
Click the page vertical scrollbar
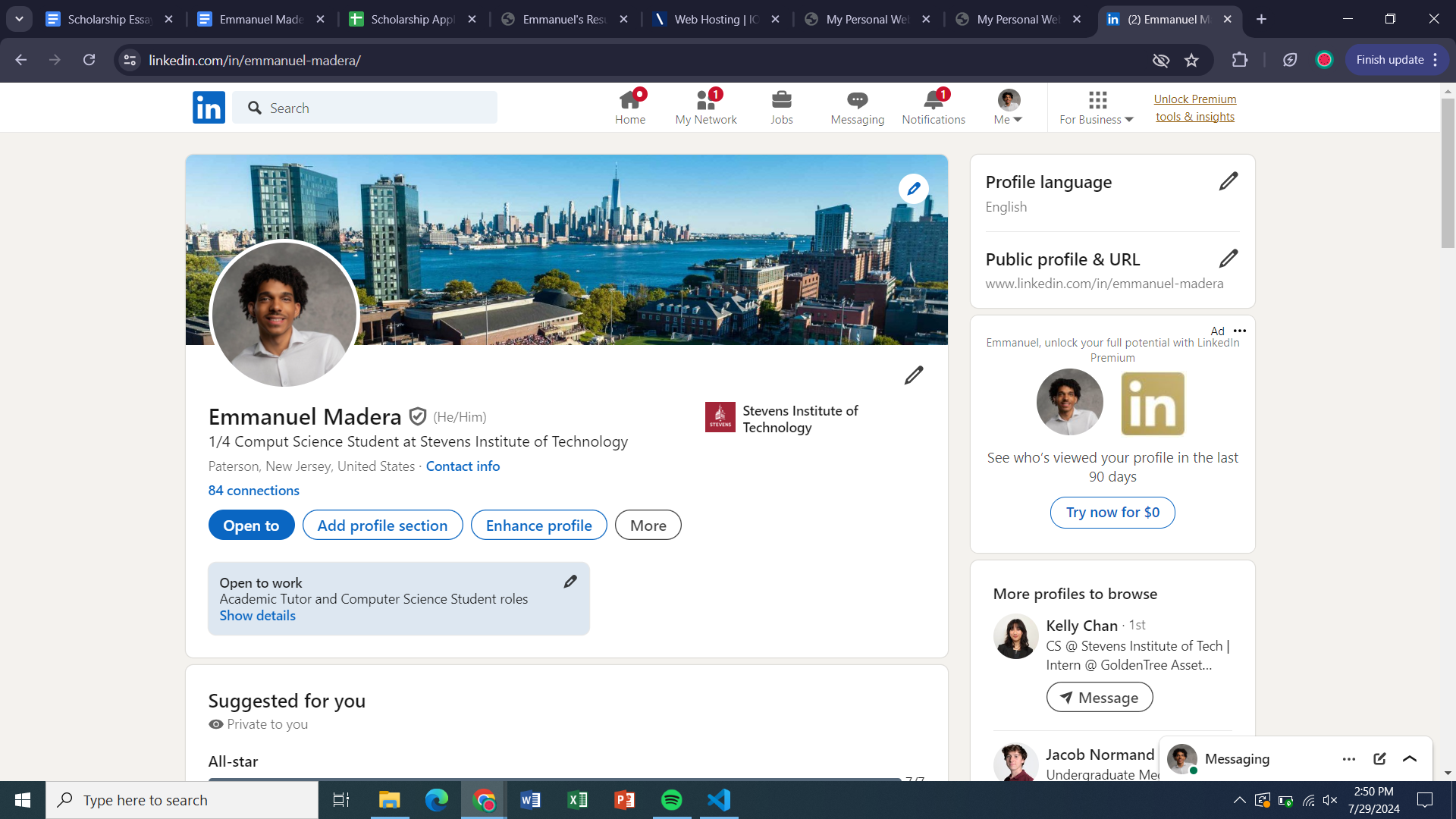click(1448, 173)
